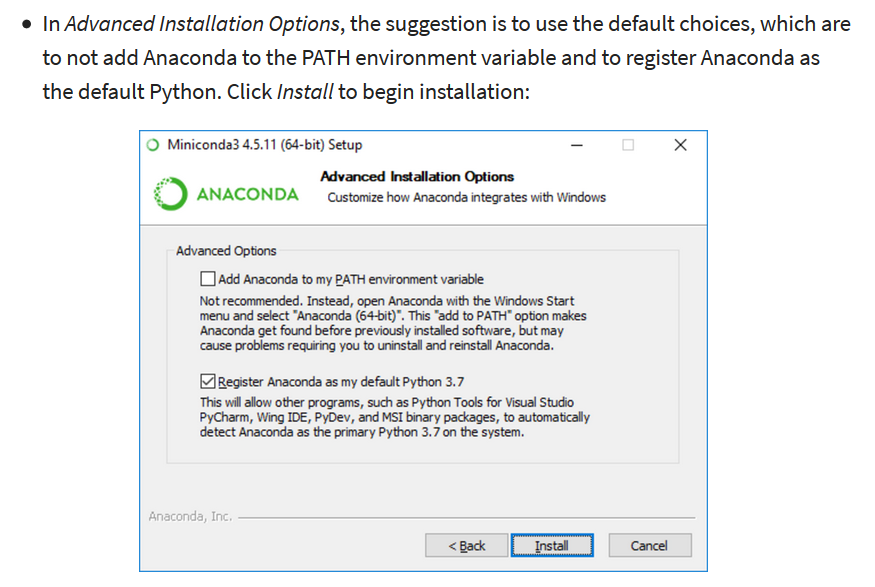Image resolution: width=875 pixels, height=587 pixels.
Task: Start installation with the Install button
Action: coord(552,545)
